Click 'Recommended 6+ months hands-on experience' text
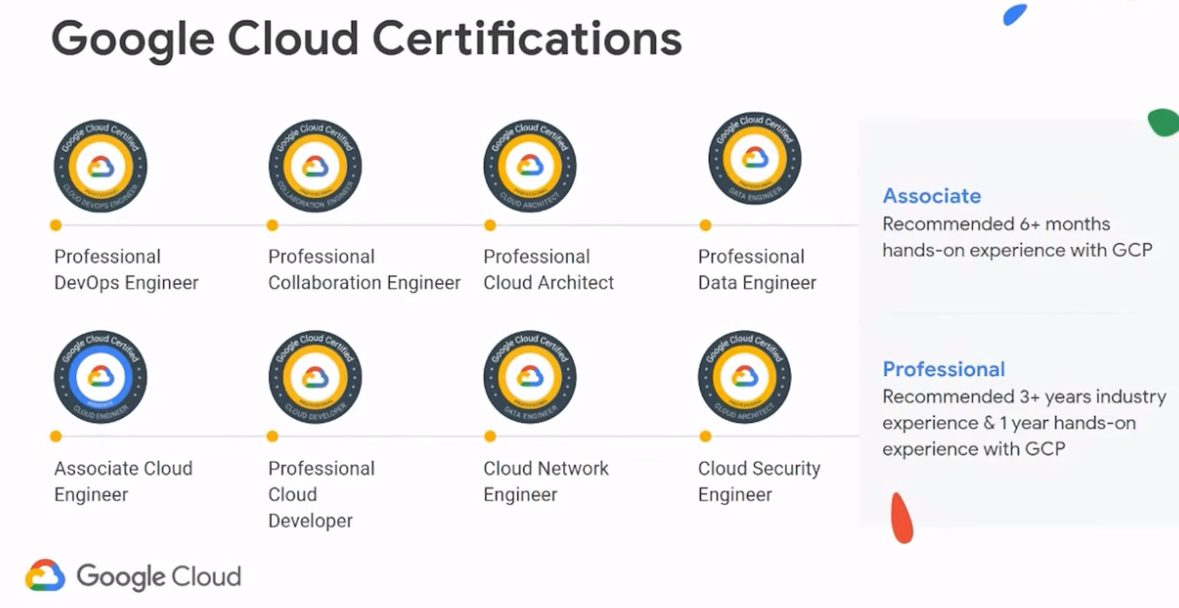 [1017, 237]
